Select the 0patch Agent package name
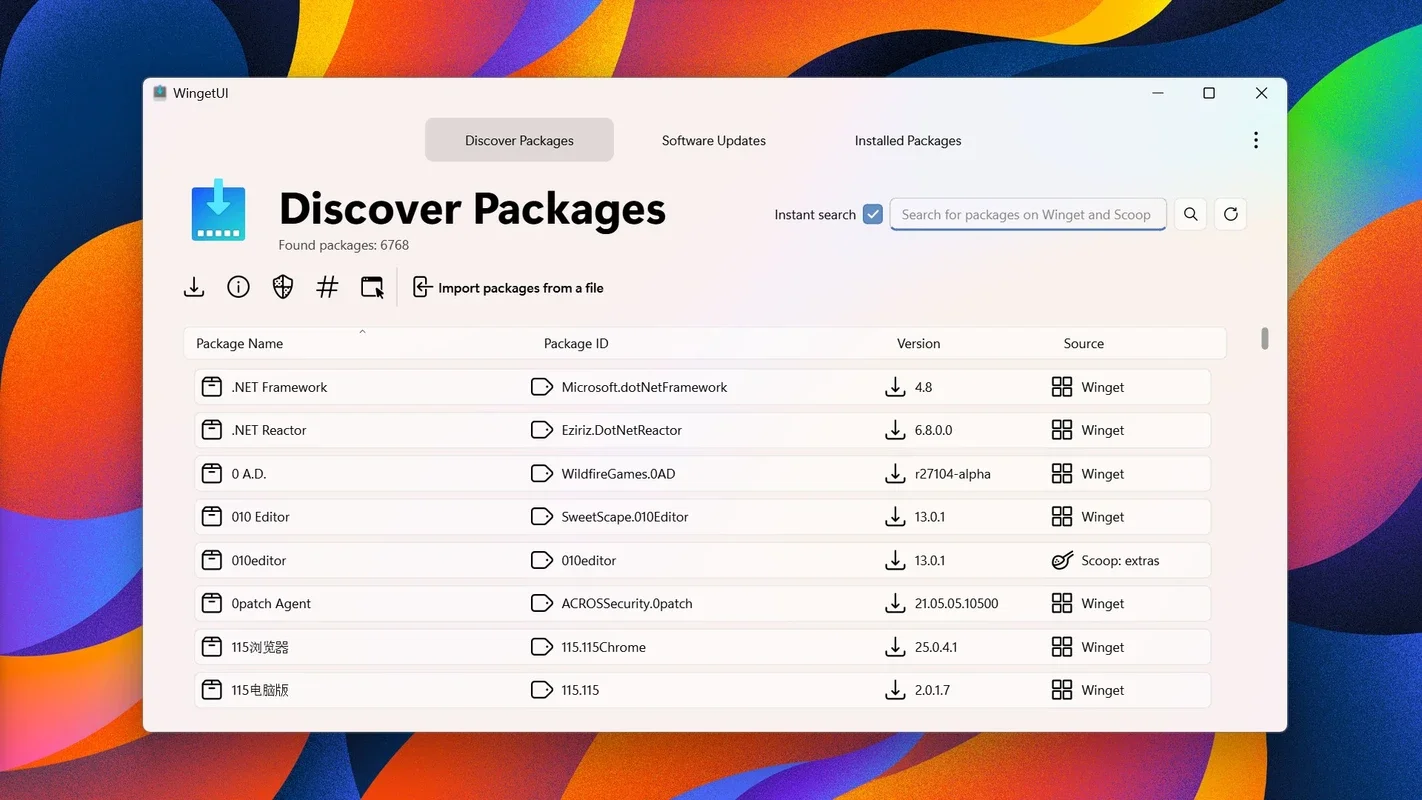The height and width of the screenshot is (800, 1422). pos(271,604)
